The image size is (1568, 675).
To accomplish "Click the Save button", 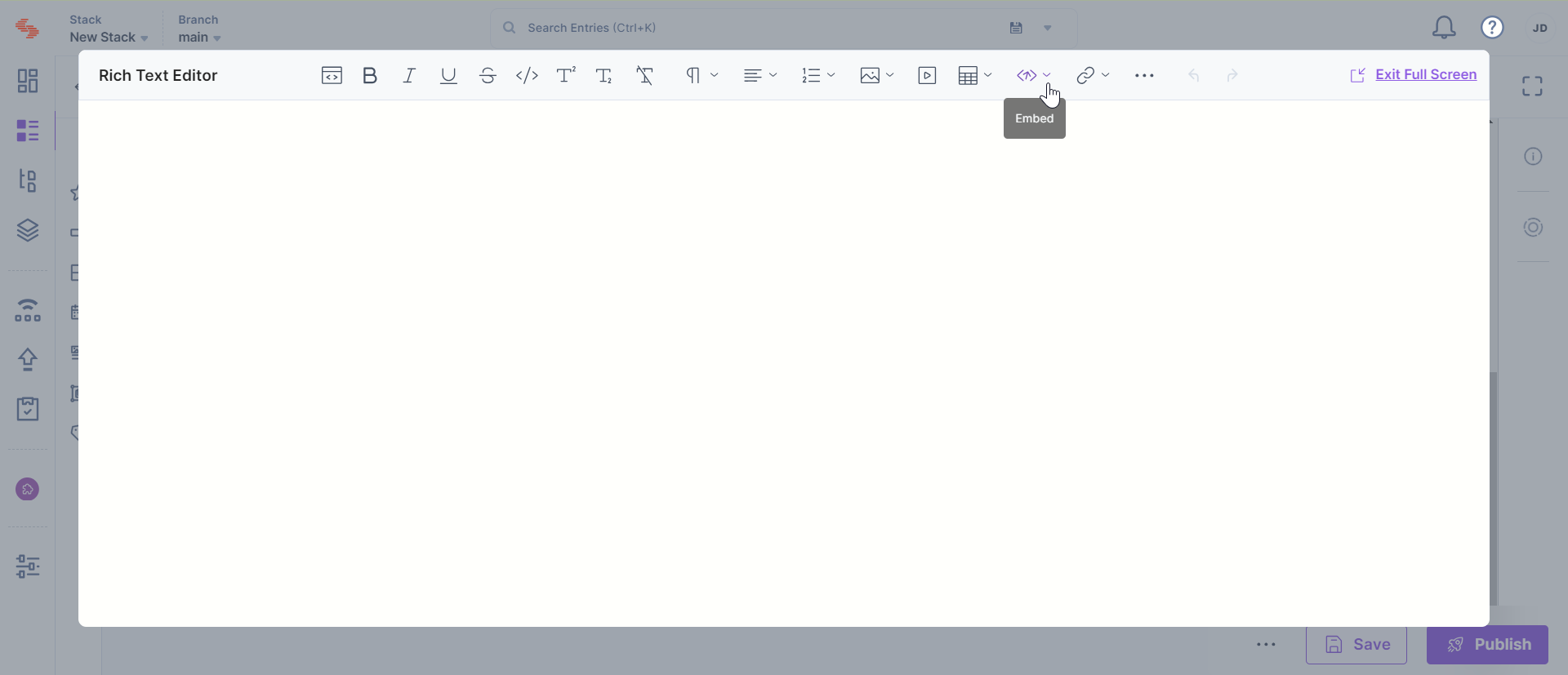I will click(1356, 645).
